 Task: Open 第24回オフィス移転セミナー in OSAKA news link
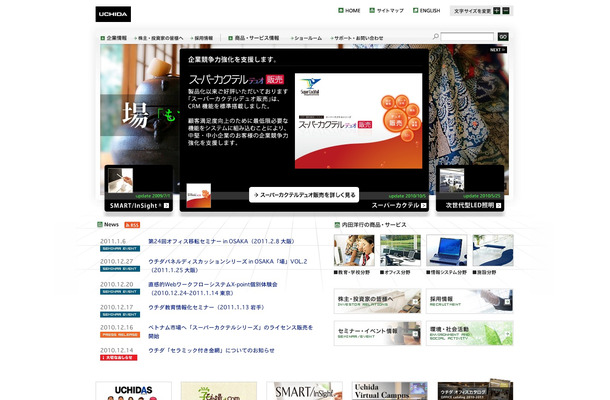(x=221, y=241)
